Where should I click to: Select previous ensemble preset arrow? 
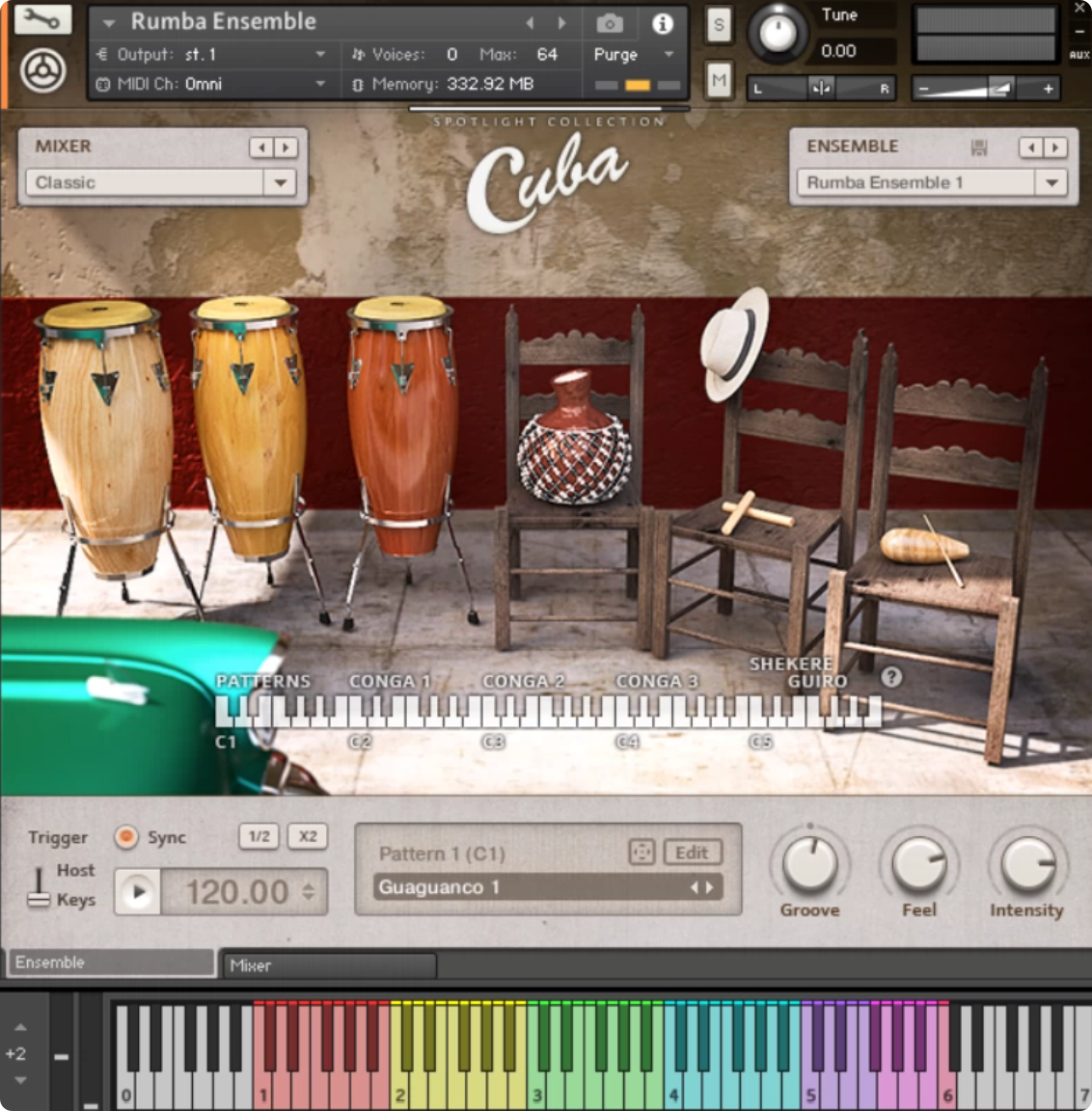pyautogui.click(x=1032, y=148)
